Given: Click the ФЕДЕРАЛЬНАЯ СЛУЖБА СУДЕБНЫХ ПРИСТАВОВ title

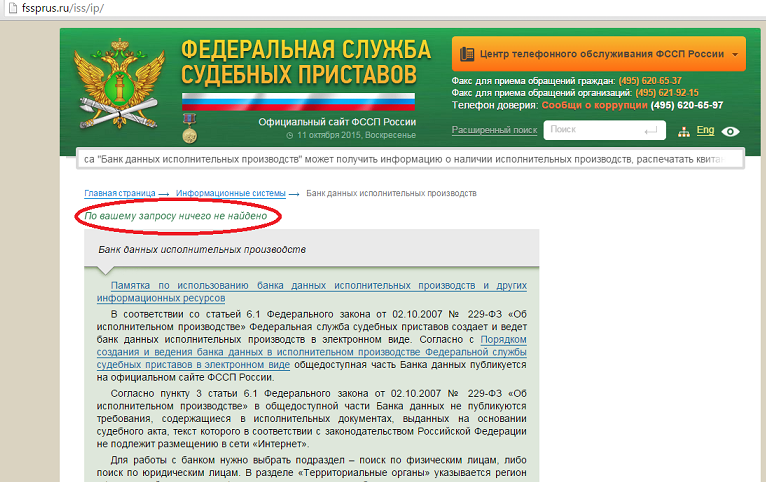Looking at the screenshot, I should coord(306,63).
